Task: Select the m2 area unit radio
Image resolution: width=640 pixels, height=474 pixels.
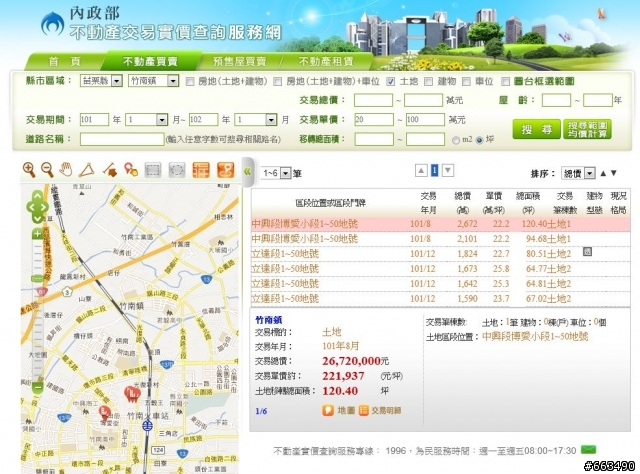Action: (456, 140)
